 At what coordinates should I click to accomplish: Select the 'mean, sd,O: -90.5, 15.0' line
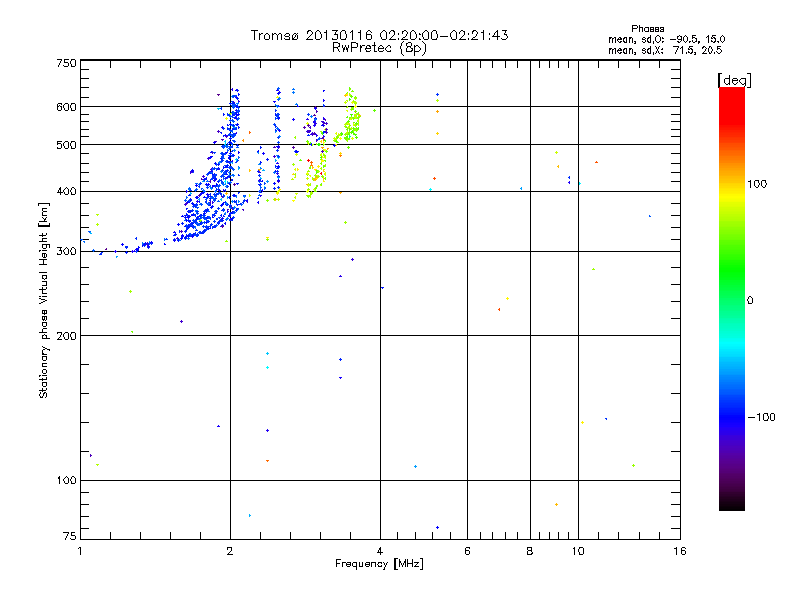[x=666, y=40]
